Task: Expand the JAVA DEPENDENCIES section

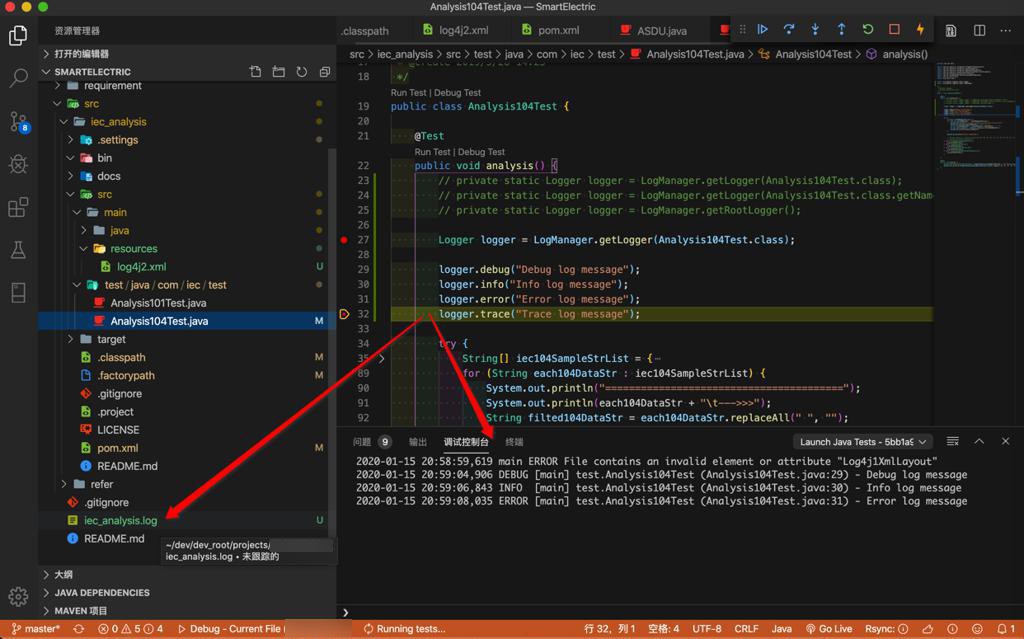Action: pos(101,592)
